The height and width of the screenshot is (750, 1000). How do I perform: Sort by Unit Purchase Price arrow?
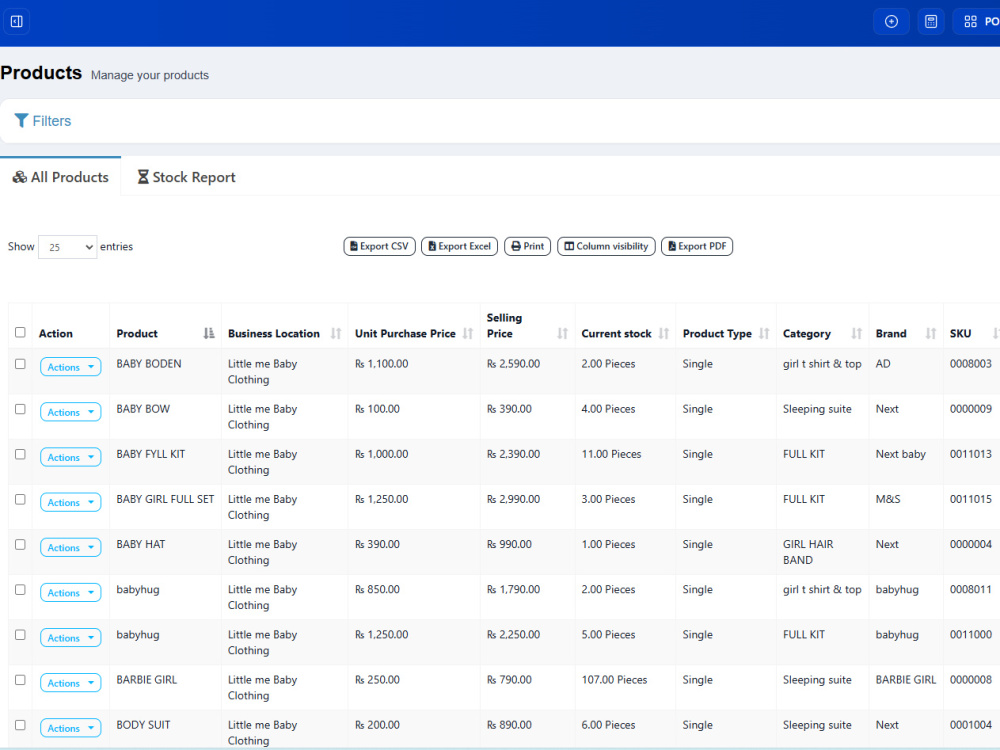468,333
